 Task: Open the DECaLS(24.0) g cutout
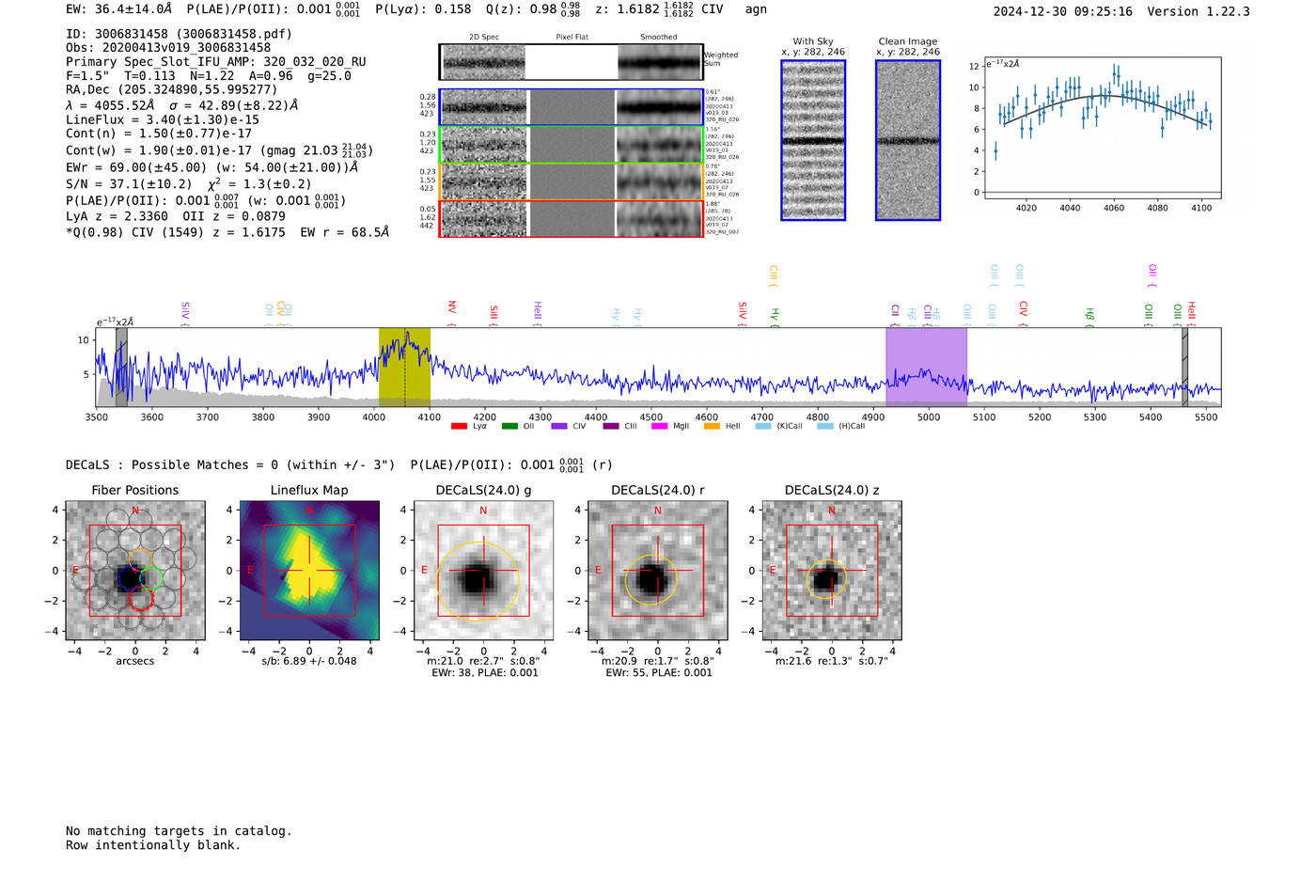tap(483, 571)
